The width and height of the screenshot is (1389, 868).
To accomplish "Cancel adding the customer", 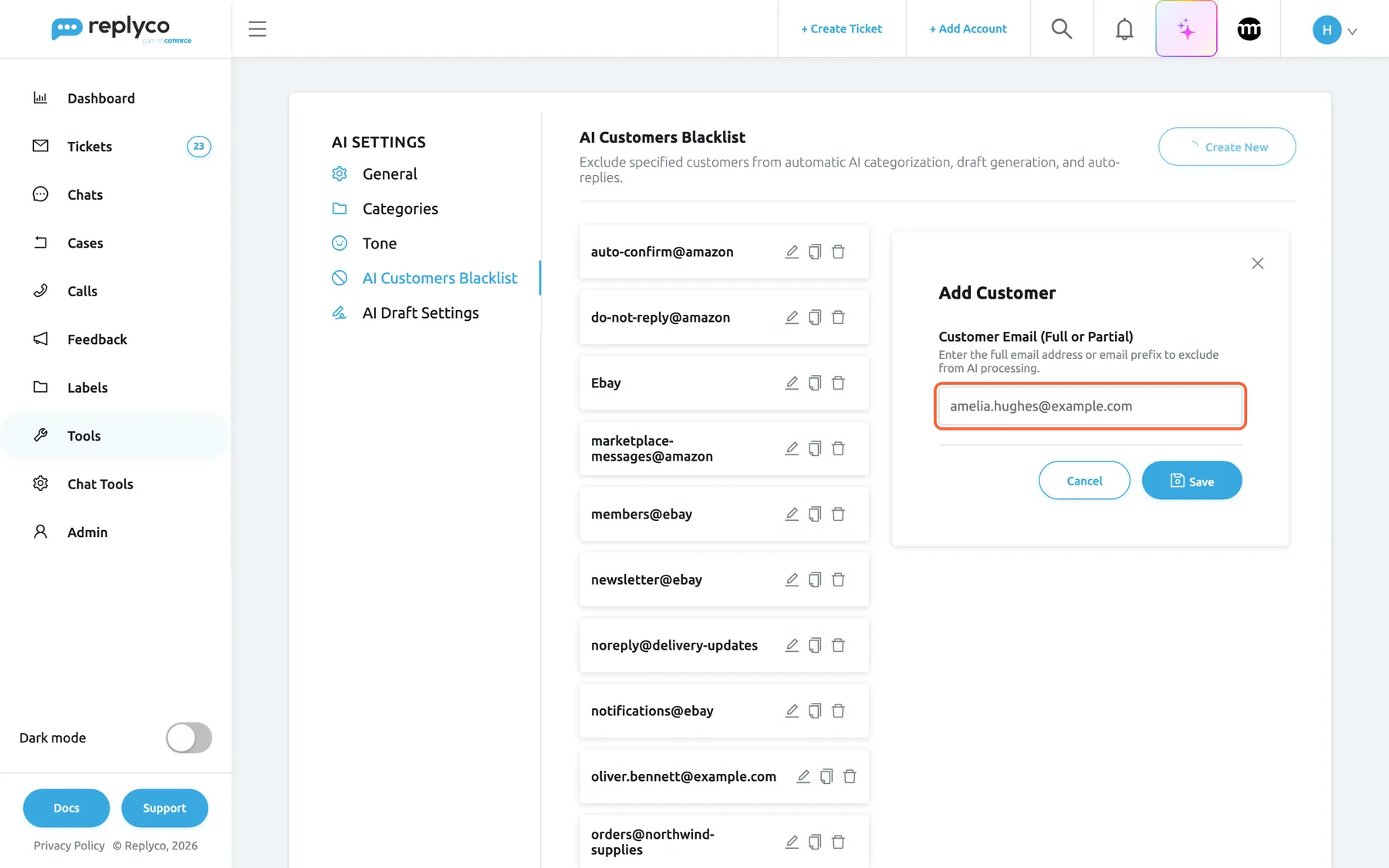I will pos(1084,481).
